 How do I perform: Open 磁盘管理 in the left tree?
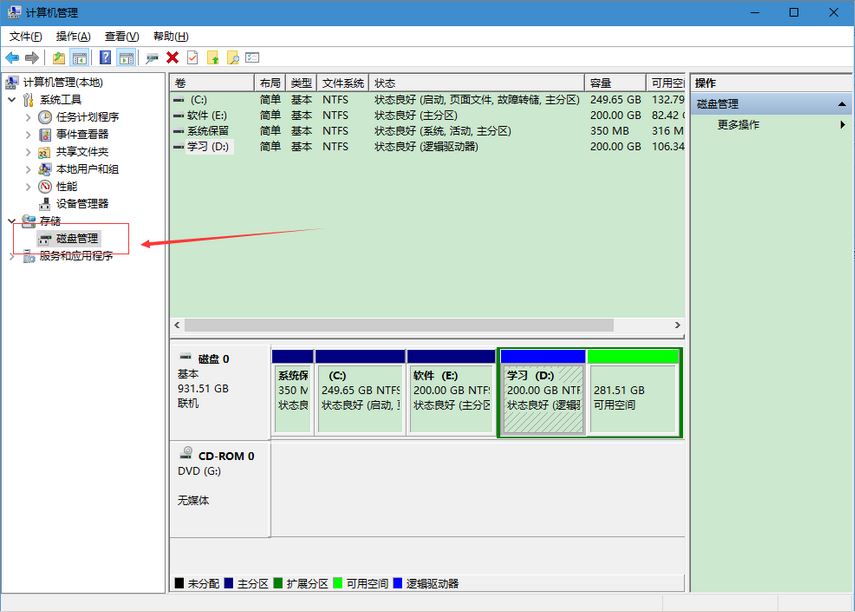point(77,238)
